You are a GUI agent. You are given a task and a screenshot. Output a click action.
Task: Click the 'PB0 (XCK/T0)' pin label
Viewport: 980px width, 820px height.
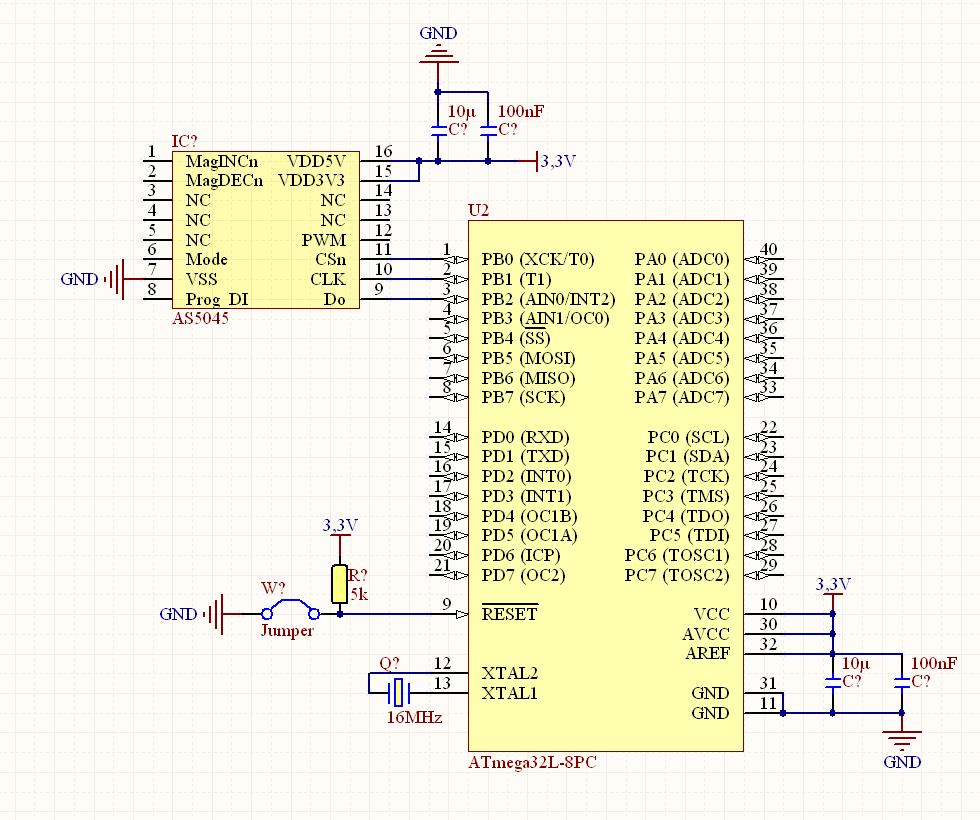click(538, 259)
